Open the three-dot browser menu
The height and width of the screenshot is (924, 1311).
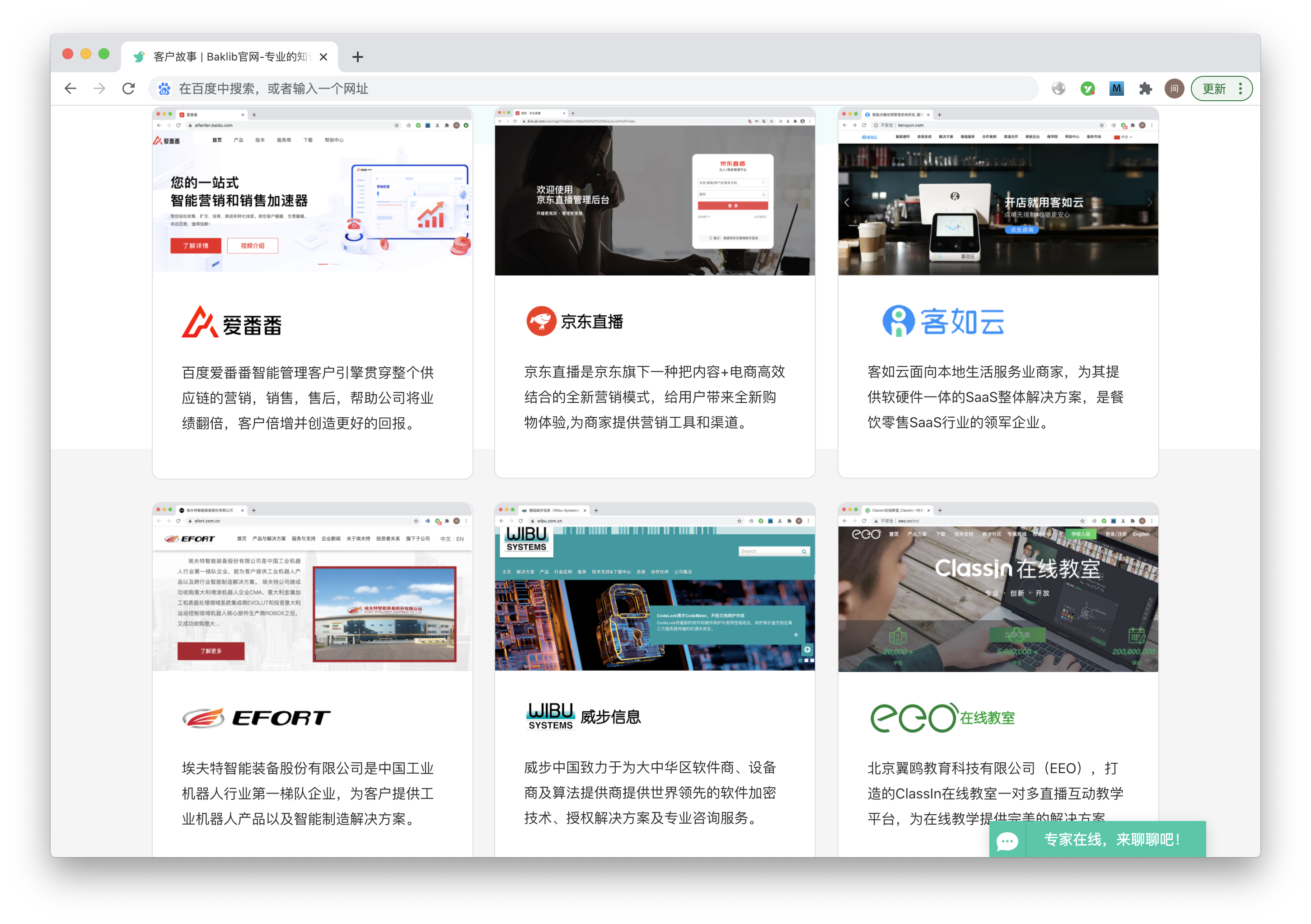1240,89
